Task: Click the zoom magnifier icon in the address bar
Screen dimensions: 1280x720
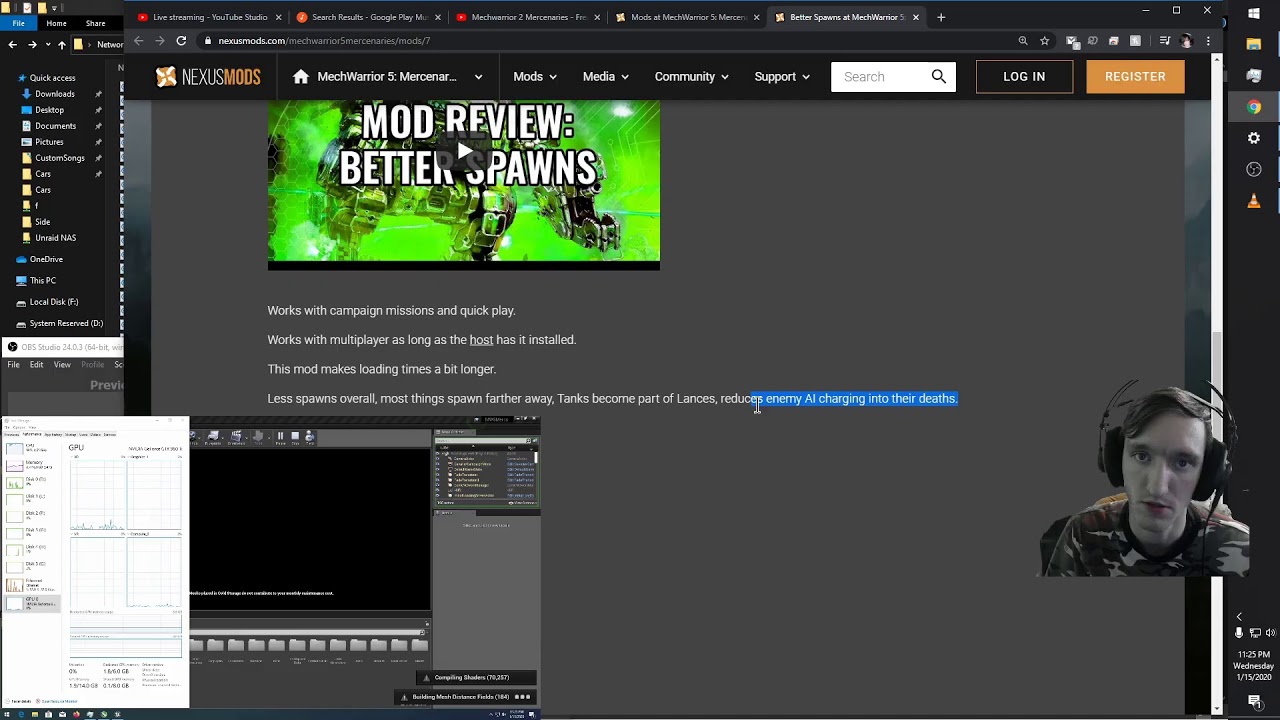Action: click(1022, 41)
